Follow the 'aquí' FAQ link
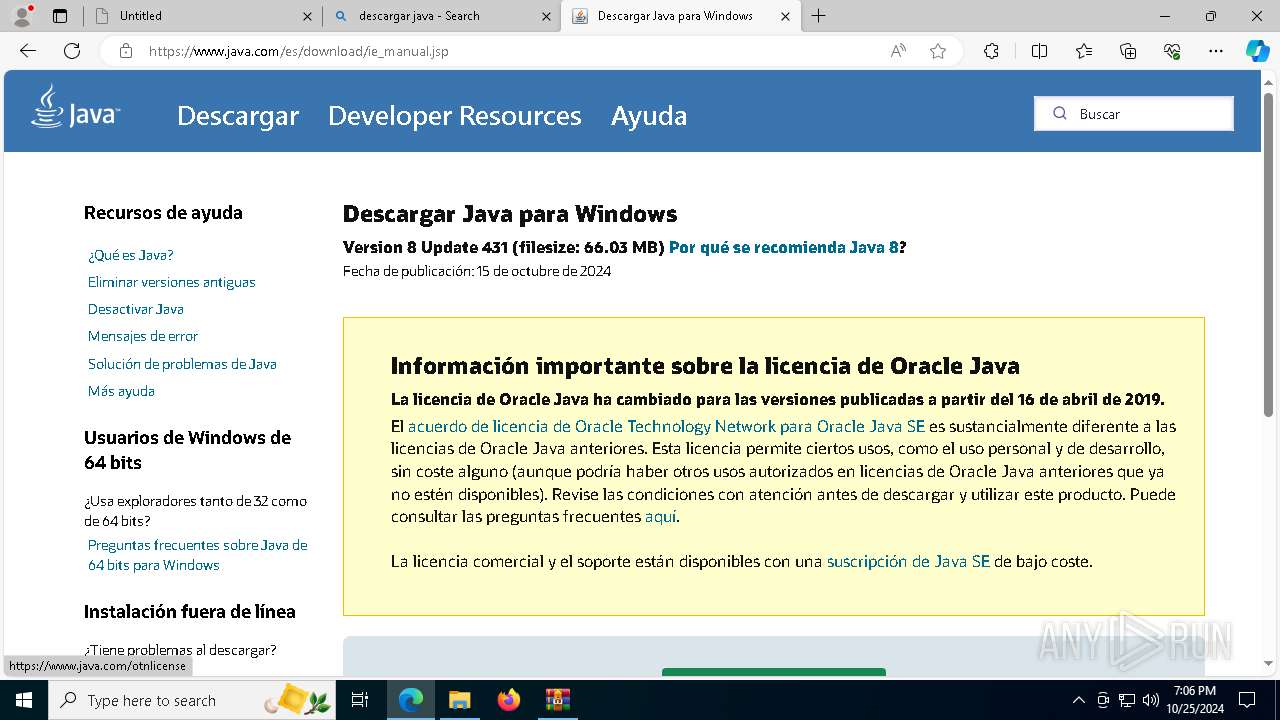This screenshot has height=720, width=1280. click(x=660, y=517)
